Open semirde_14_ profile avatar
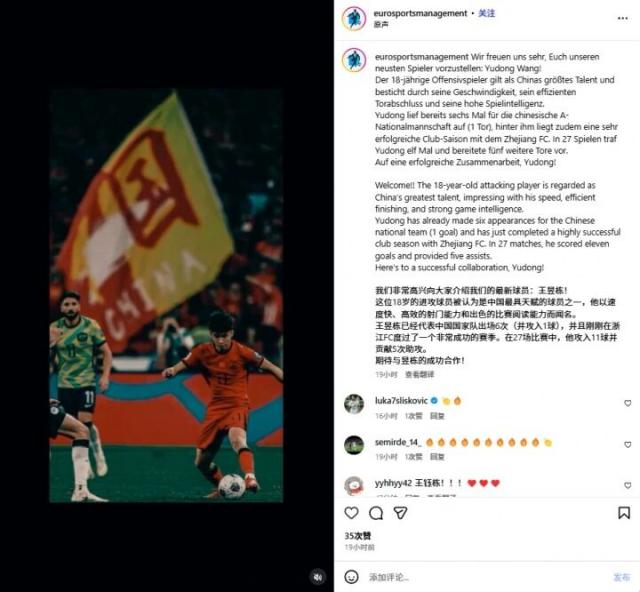This screenshot has width=640, height=592. [x=354, y=445]
